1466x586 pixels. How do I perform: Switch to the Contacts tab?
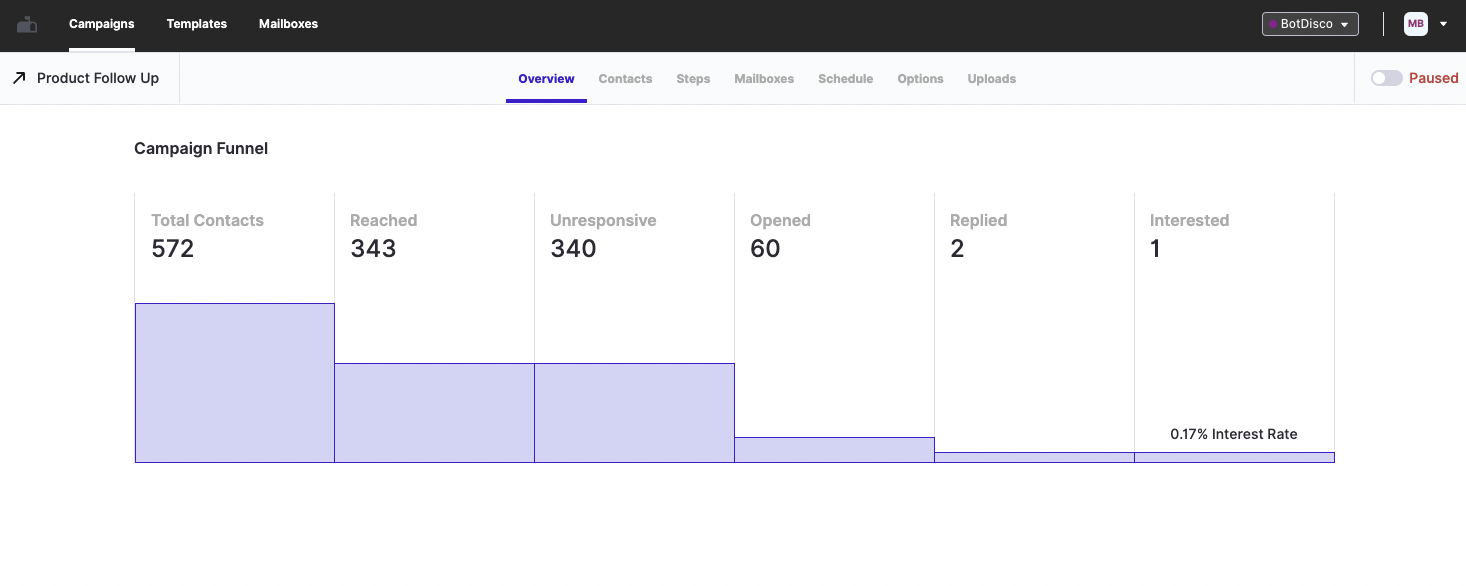pyautogui.click(x=625, y=79)
